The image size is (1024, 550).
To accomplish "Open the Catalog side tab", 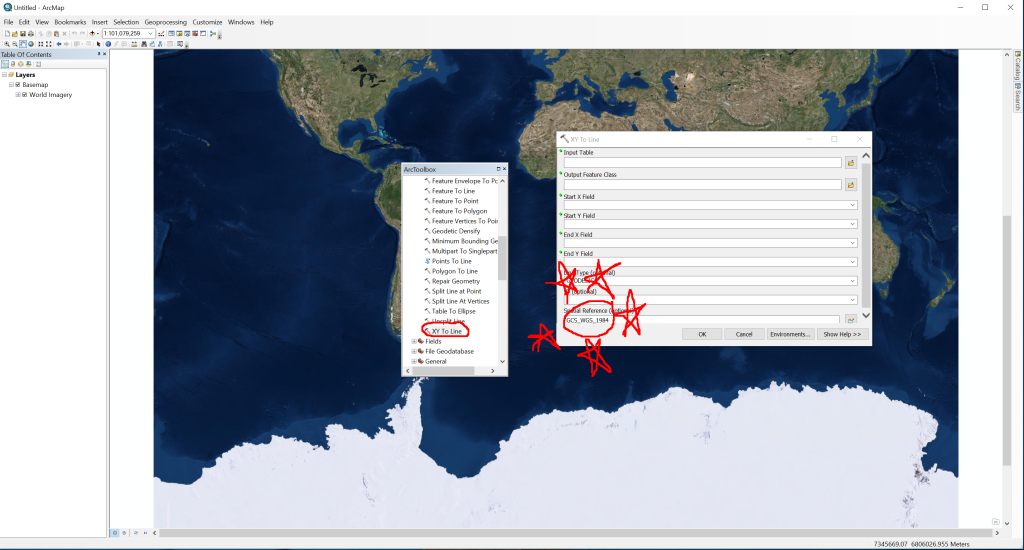I will (x=1017, y=65).
